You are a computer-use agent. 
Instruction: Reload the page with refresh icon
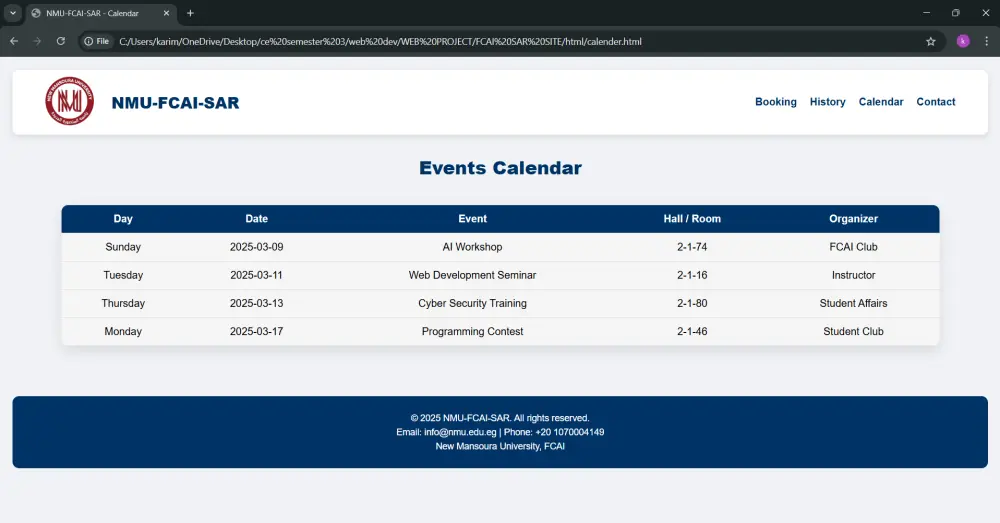[x=61, y=41]
